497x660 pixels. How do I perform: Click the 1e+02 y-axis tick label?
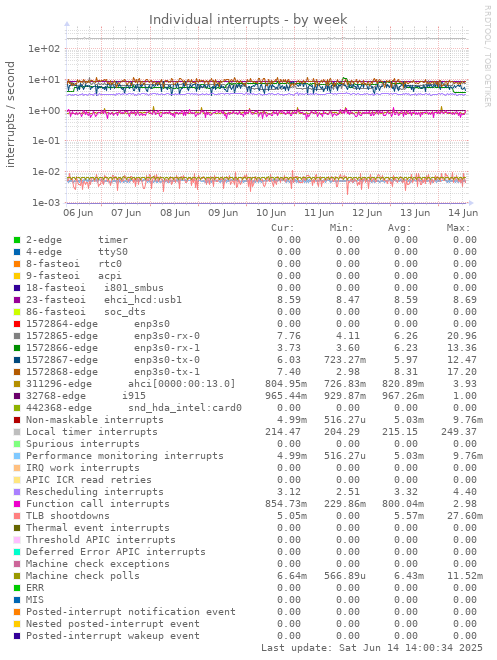(x=44, y=49)
